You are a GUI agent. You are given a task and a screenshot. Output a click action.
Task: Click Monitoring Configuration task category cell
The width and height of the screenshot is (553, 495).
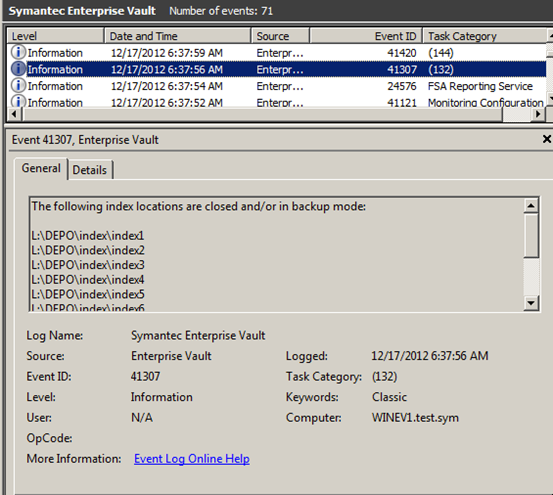tap(486, 102)
